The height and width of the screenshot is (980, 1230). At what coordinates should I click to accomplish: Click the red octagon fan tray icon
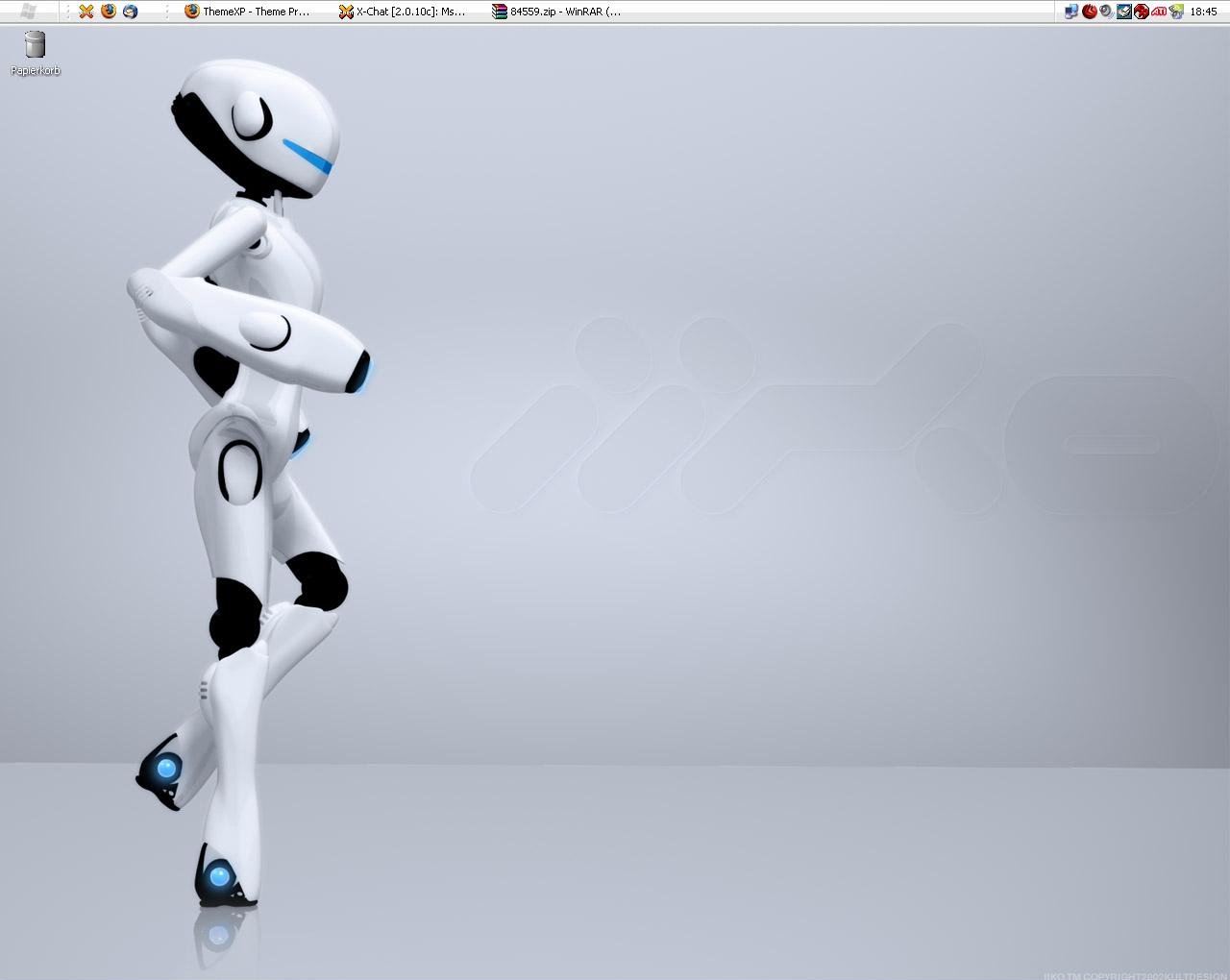click(x=1142, y=12)
